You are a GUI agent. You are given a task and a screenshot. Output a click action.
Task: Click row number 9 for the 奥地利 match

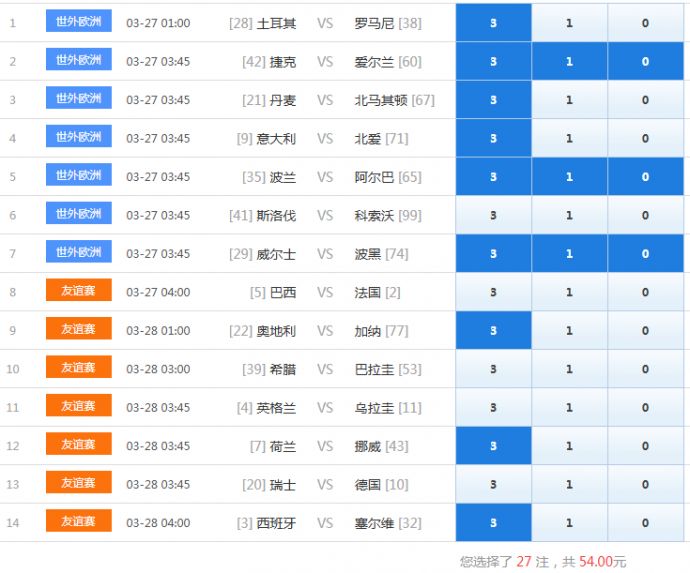pyautogui.click(x=13, y=331)
